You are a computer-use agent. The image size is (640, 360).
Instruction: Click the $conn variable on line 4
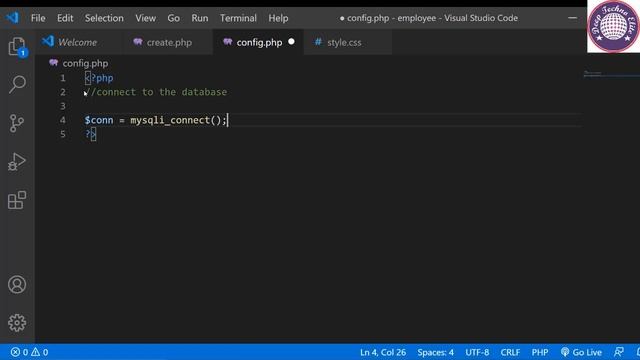[99, 120]
